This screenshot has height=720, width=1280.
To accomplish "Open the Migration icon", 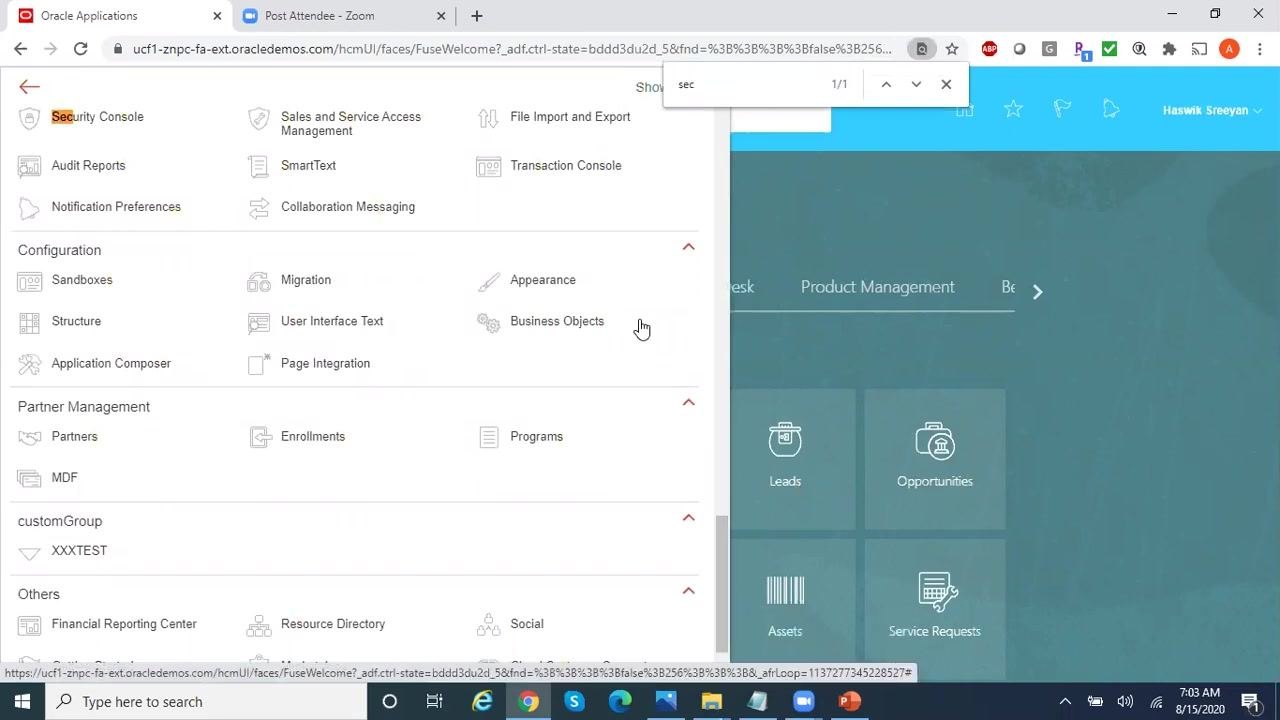I will coord(259,281).
